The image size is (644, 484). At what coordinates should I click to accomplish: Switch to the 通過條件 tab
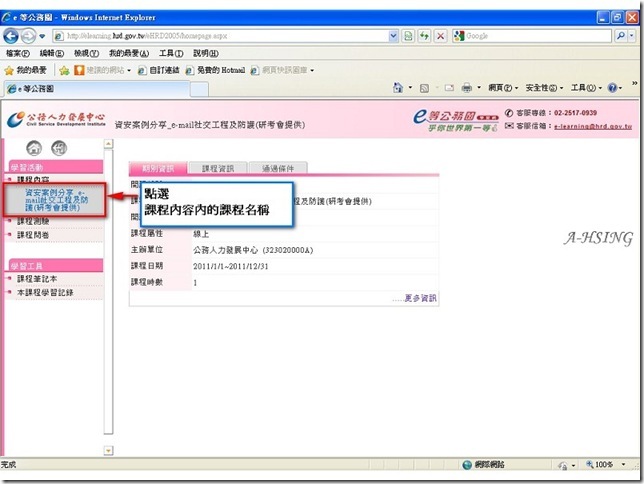click(278, 168)
